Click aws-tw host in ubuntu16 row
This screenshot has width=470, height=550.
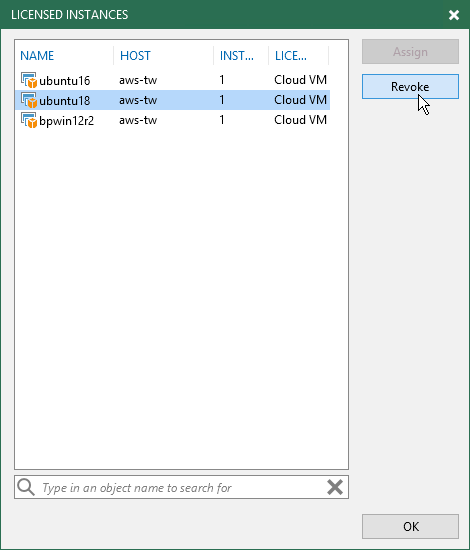click(x=138, y=80)
